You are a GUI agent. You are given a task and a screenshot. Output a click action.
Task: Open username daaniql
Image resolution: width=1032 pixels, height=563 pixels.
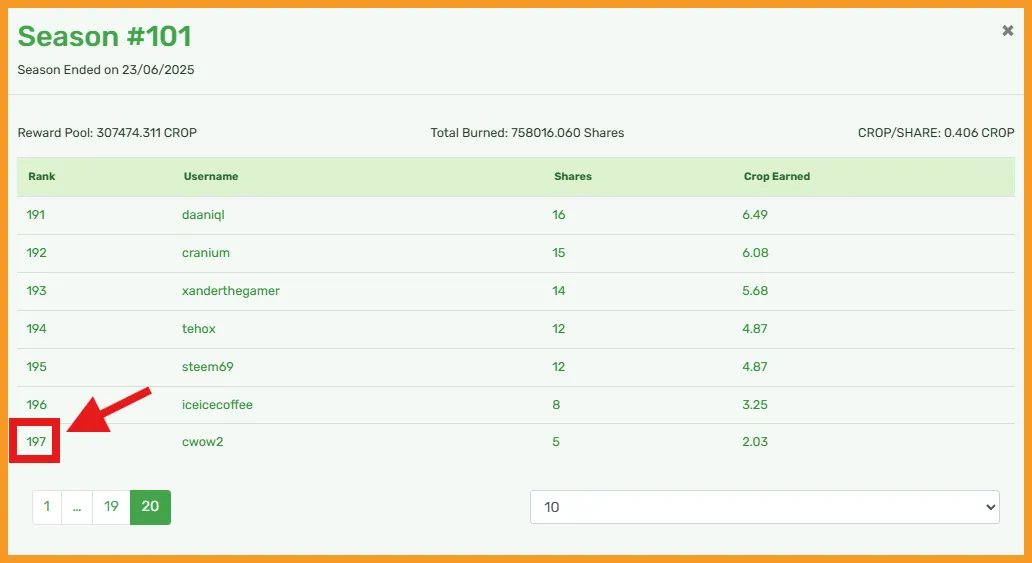(x=203, y=215)
